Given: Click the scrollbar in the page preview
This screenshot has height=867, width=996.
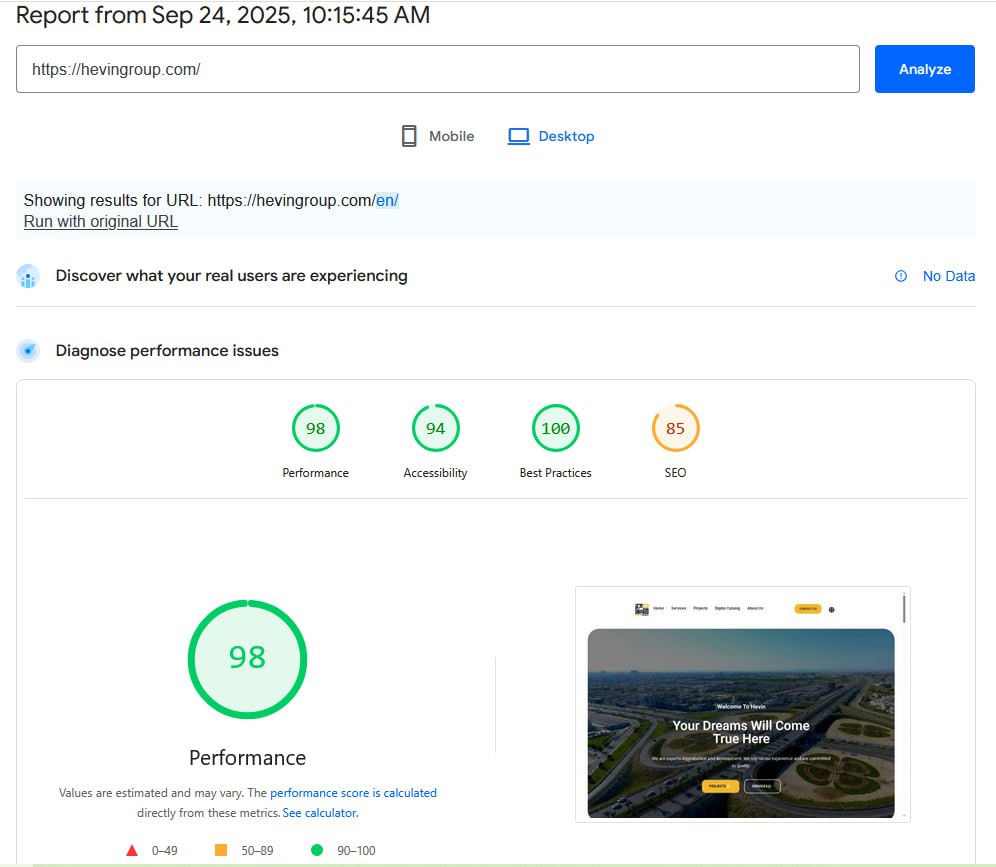Looking at the screenshot, I should 904,607.
